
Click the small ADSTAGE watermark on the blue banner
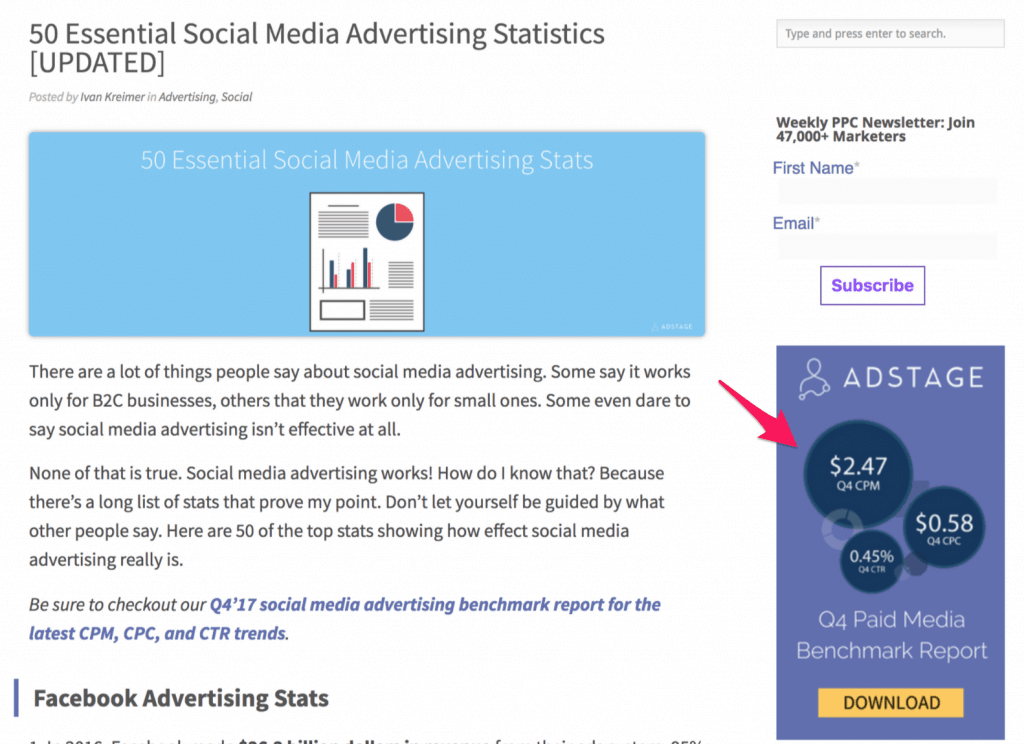pyautogui.click(x=674, y=326)
